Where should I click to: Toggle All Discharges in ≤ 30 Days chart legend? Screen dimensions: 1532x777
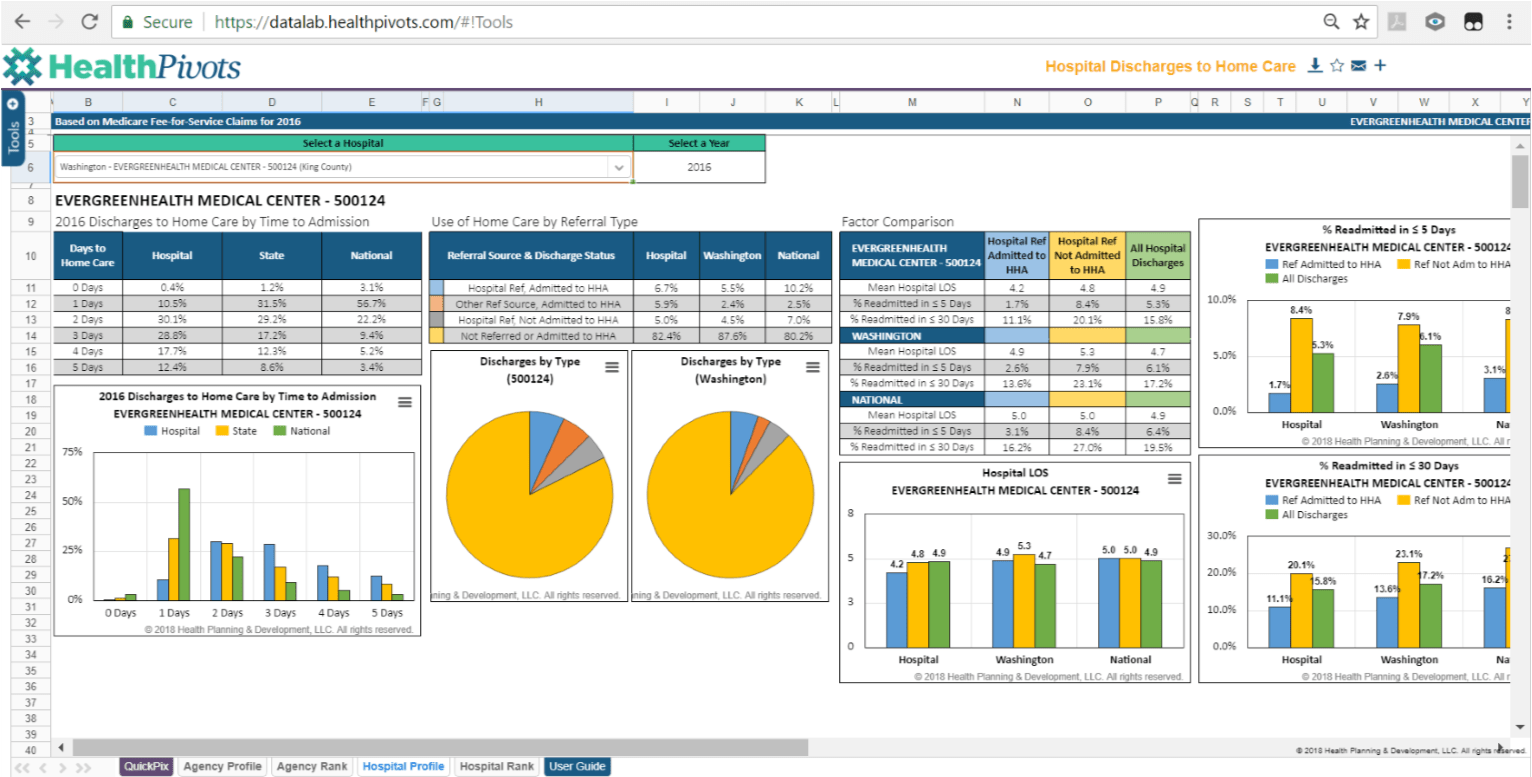1307,515
